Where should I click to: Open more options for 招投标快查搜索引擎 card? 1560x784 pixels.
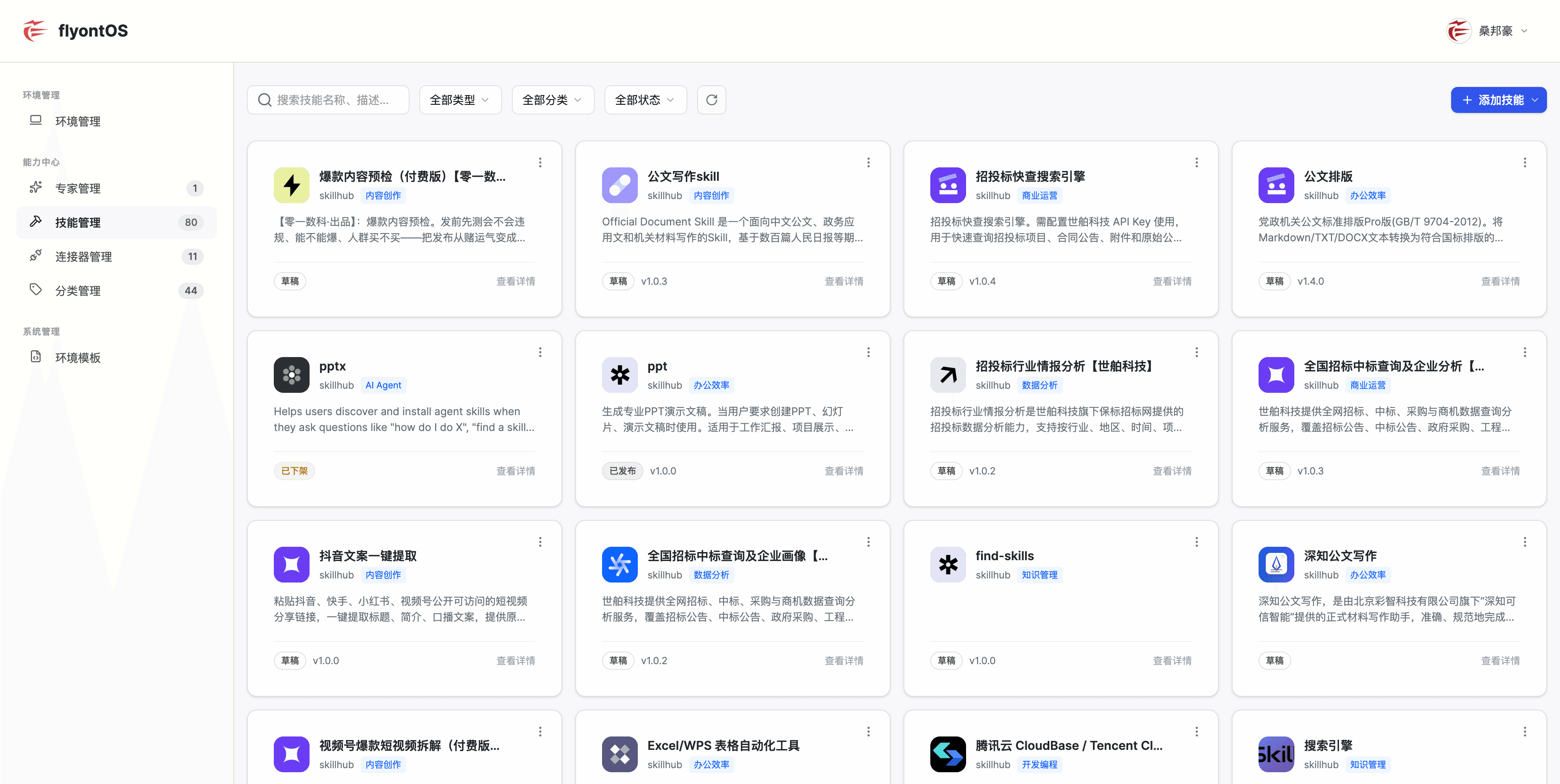[1197, 162]
